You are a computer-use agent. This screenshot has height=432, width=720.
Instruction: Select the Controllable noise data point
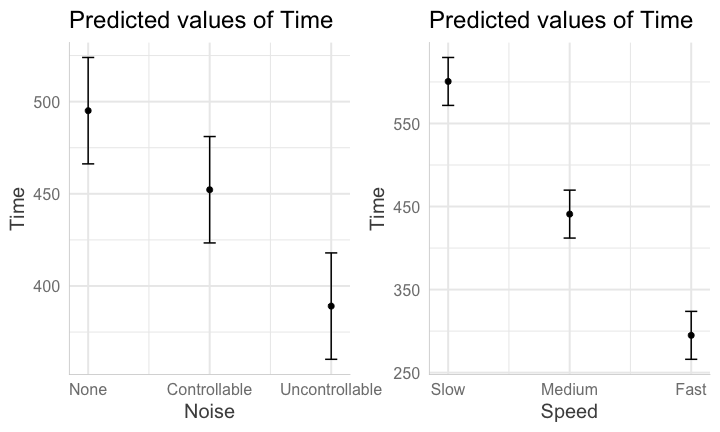[x=209, y=190]
